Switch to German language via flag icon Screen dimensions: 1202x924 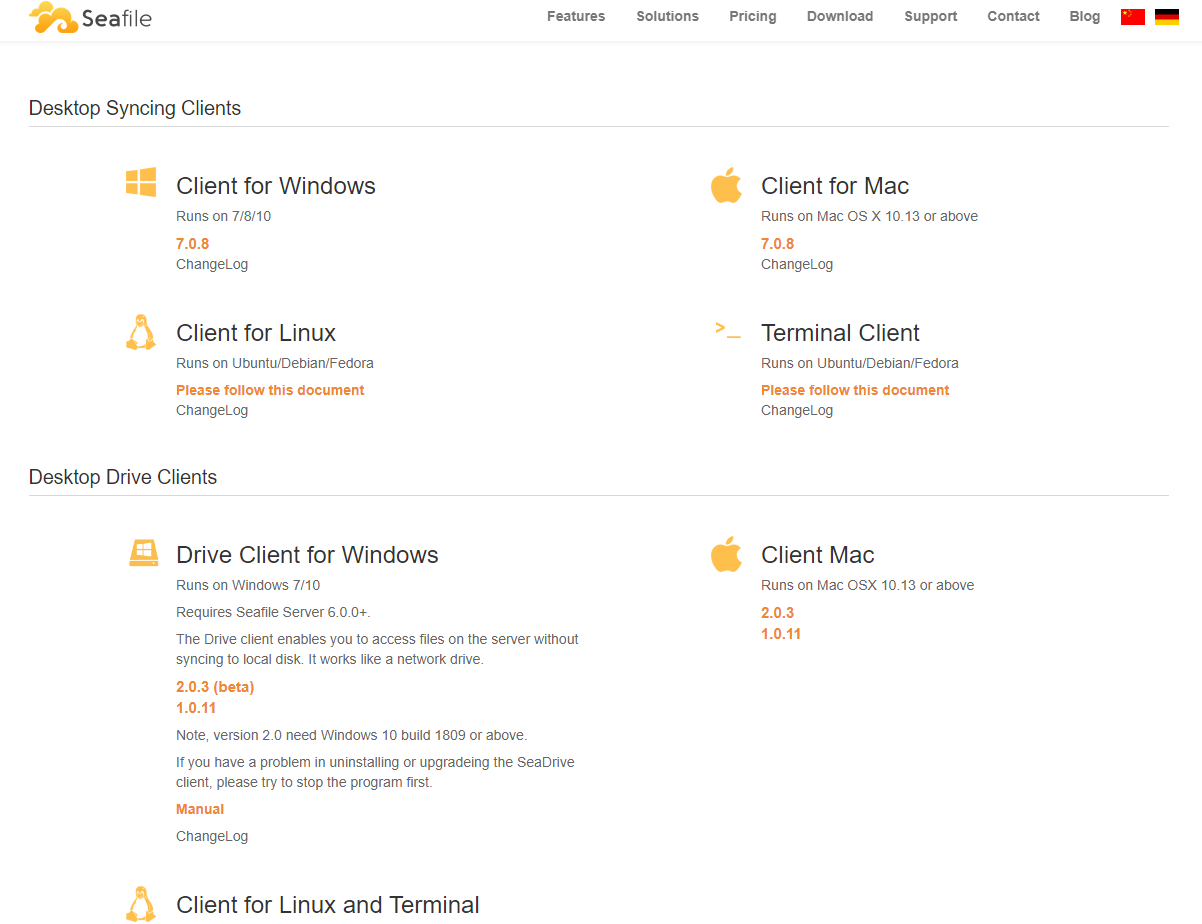[x=1166, y=16]
